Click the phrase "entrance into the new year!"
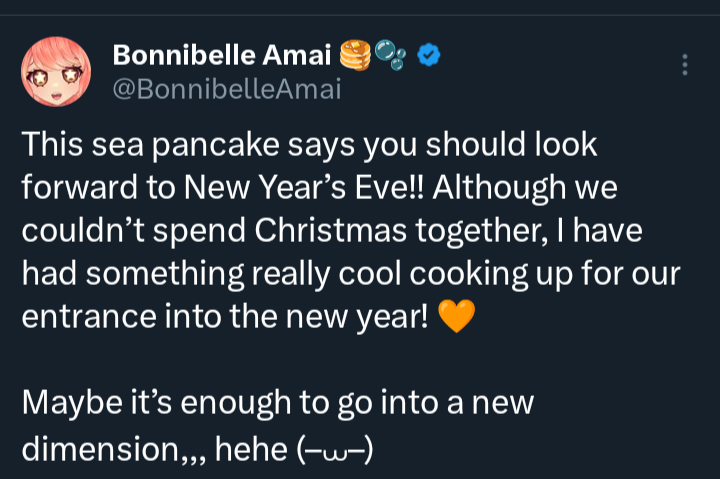720x479 pixels. click(x=225, y=319)
